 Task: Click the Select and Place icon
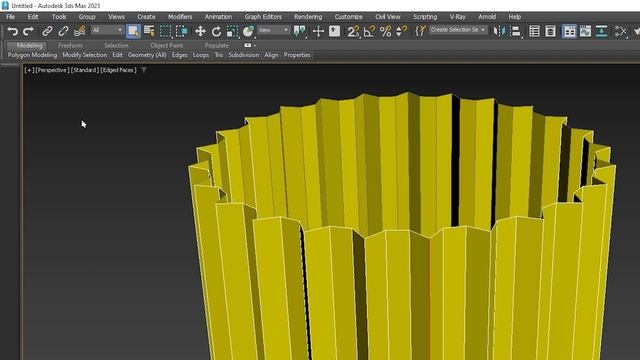click(x=248, y=31)
